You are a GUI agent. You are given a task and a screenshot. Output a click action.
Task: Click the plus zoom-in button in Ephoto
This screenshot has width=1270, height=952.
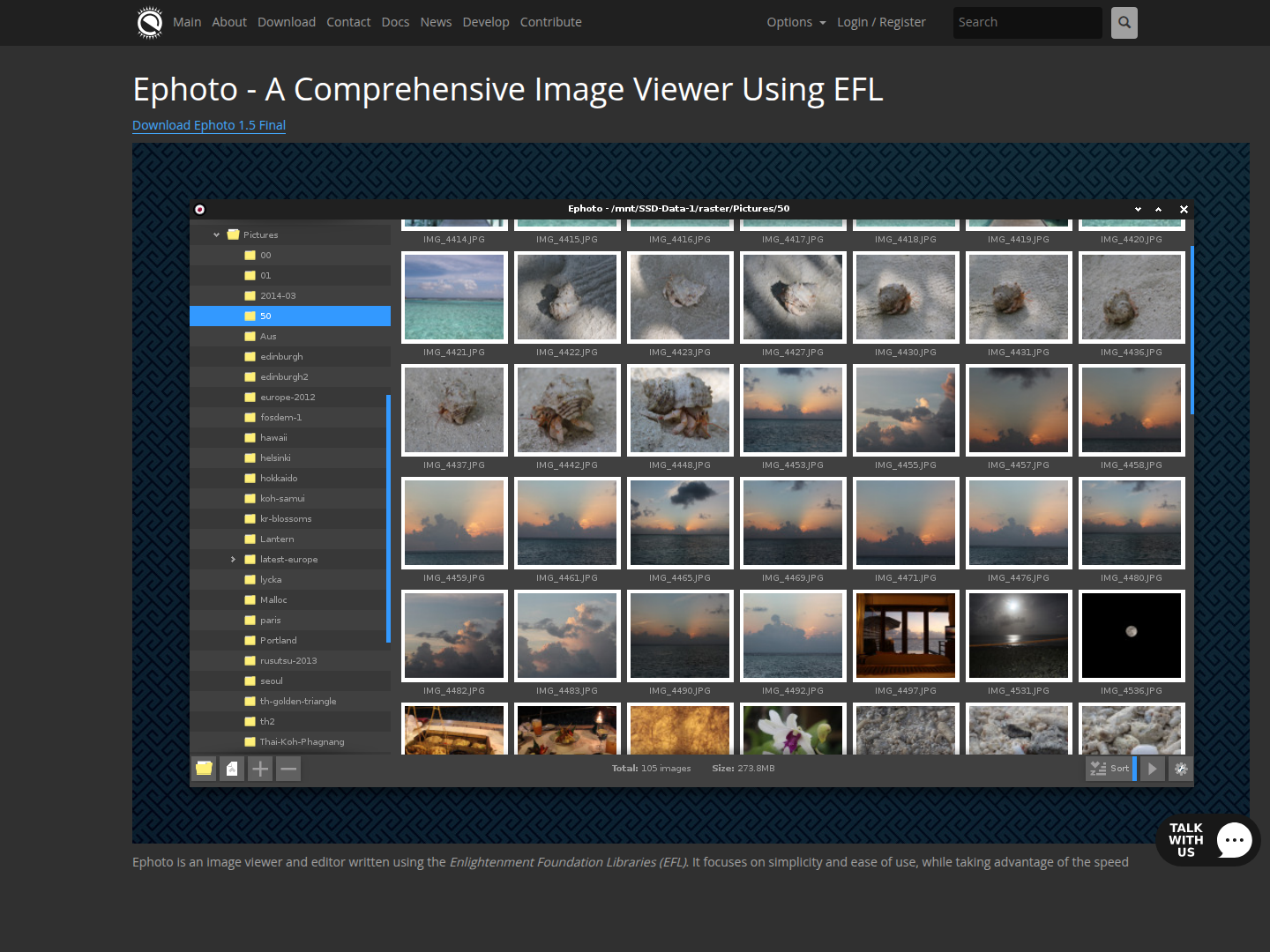click(x=260, y=769)
